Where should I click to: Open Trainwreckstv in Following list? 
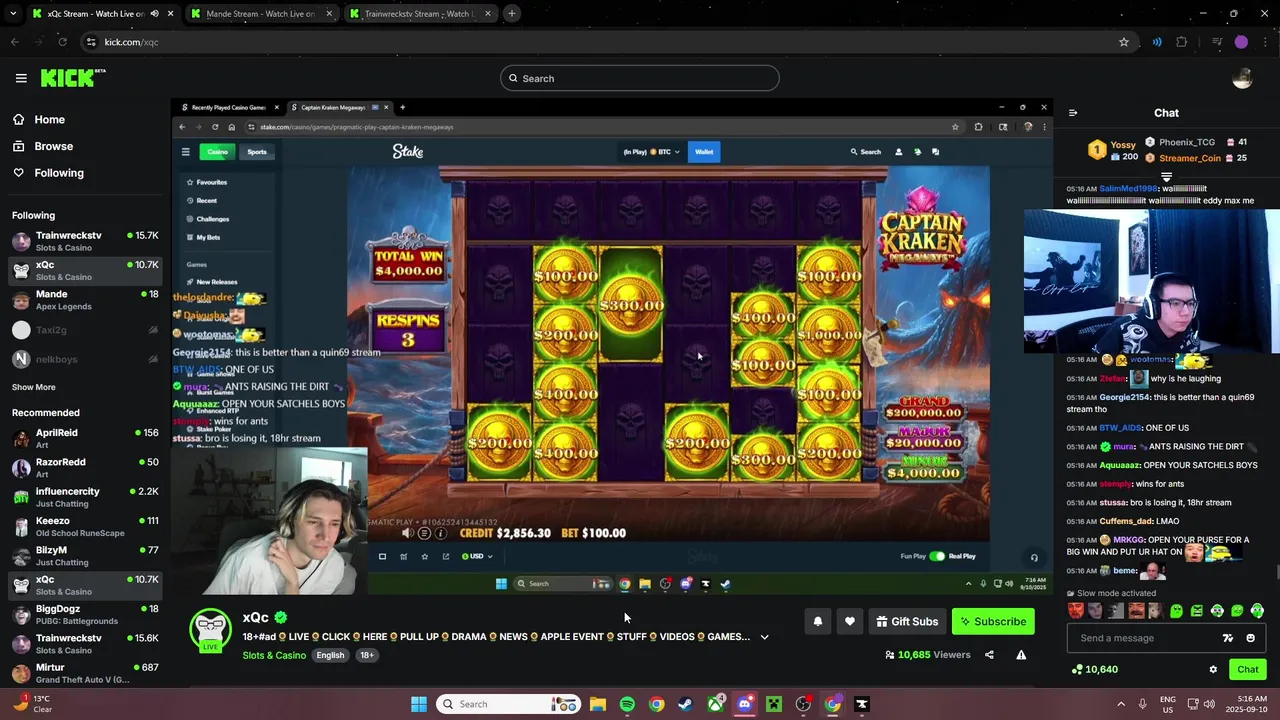pyautogui.click(x=85, y=241)
